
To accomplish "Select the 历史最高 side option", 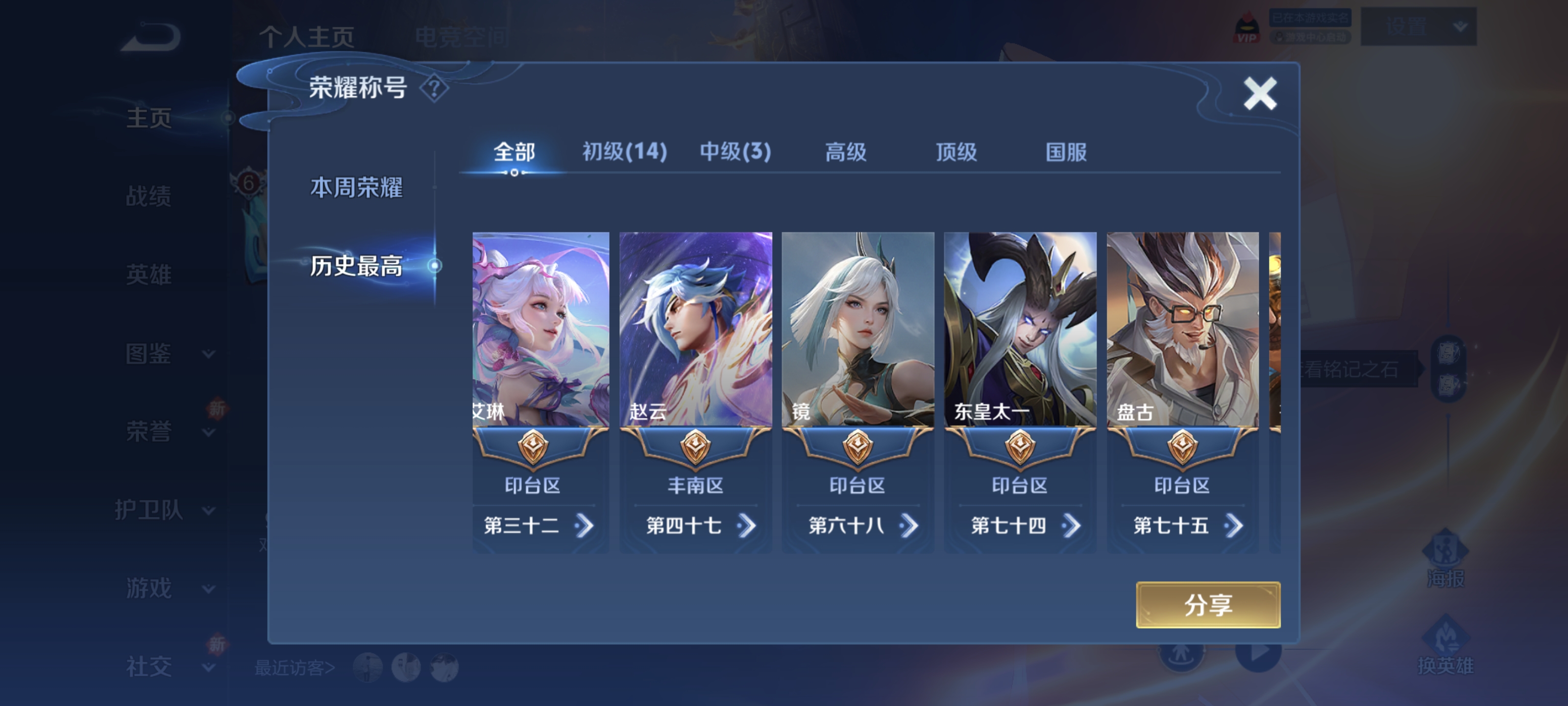I will (357, 266).
